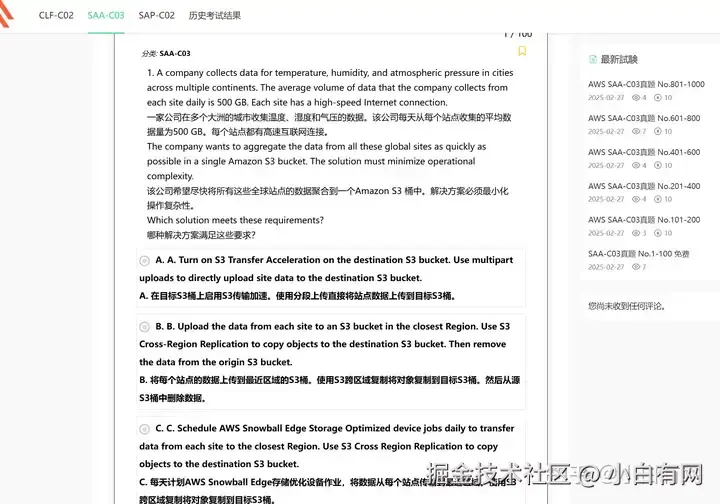Click the 2025-02-27 date under No.801-1000

(606, 98)
